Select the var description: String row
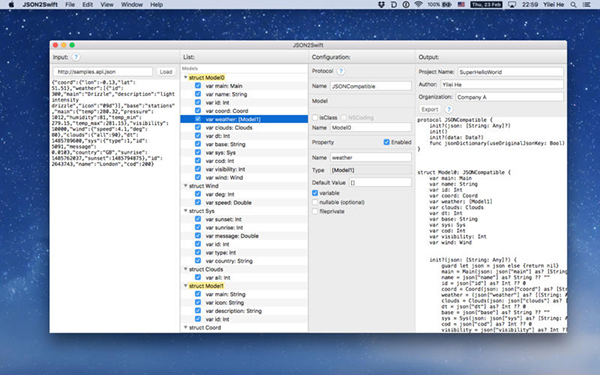 (x=244, y=311)
